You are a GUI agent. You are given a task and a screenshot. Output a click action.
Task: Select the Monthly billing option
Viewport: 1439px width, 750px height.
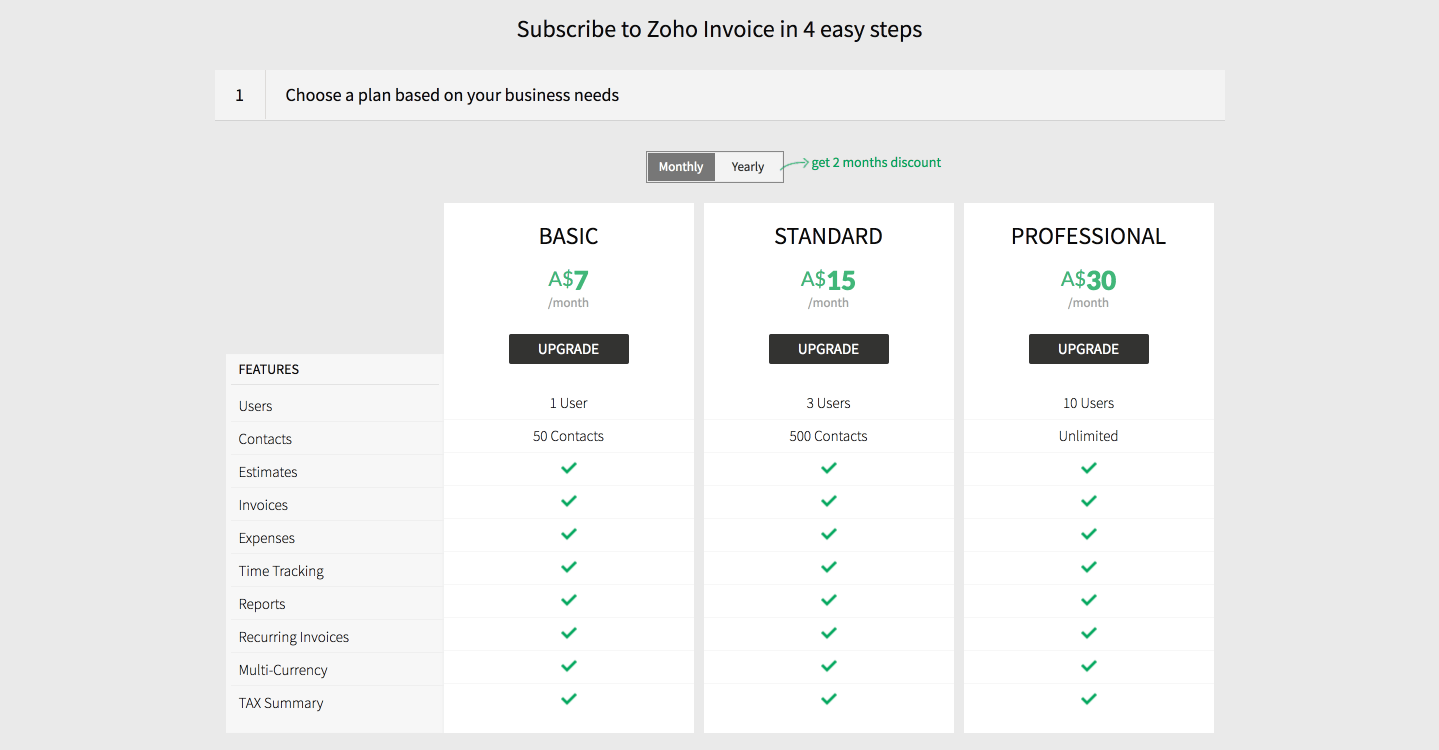coord(680,166)
